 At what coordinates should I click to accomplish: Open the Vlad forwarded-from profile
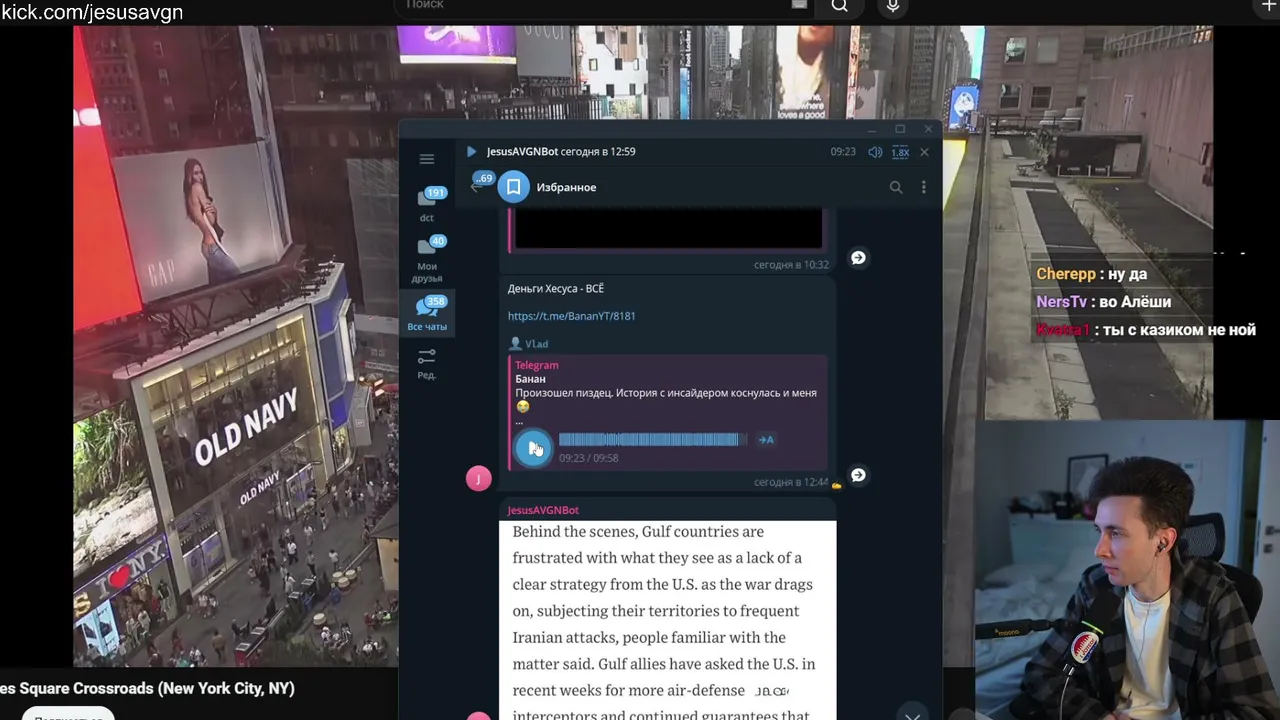click(x=530, y=344)
